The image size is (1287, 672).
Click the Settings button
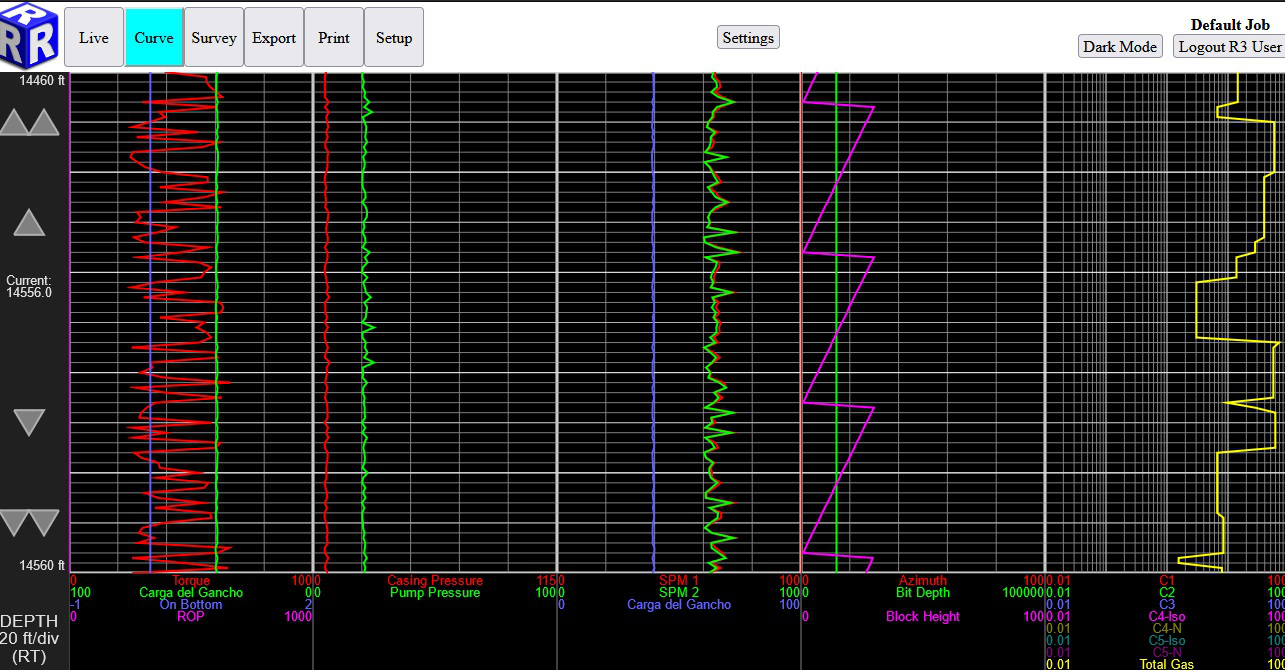(748, 38)
